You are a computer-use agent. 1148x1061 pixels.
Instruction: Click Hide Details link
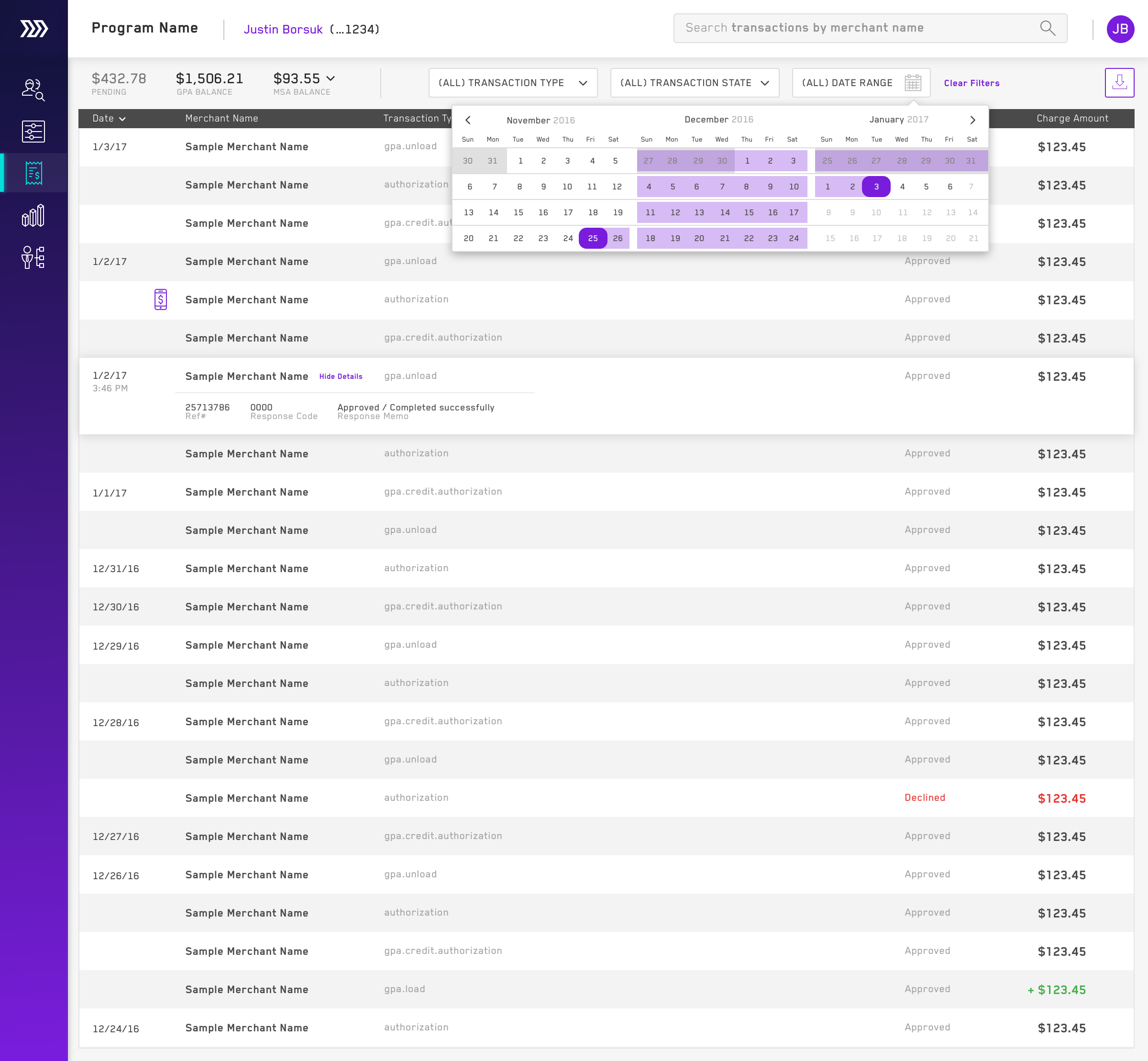341,376
